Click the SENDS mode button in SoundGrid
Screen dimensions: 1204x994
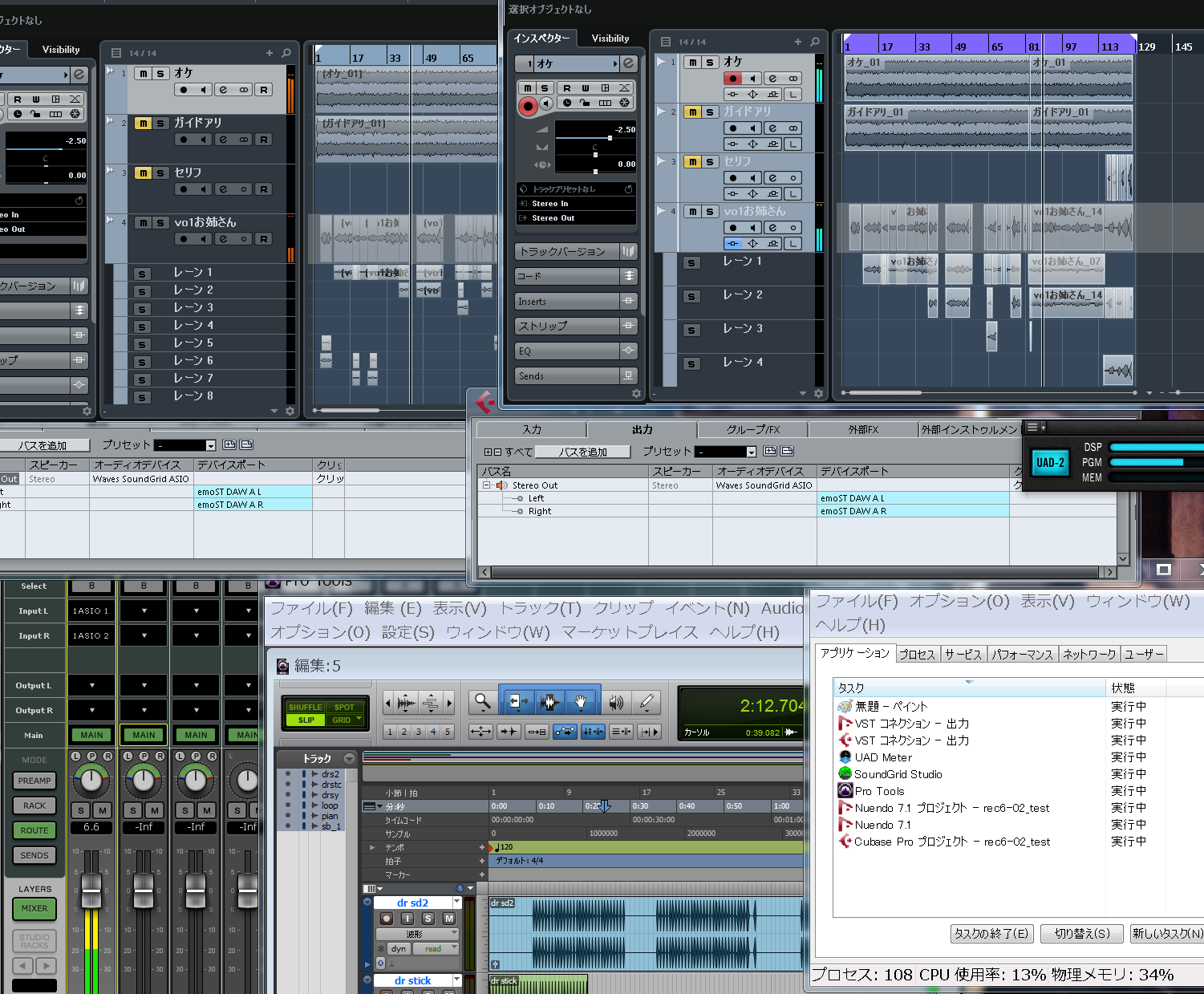(34, 855)
